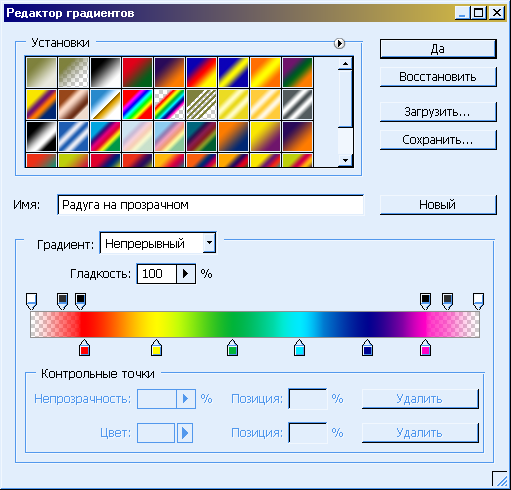Open the presets flyout menu arrow
The width and height of the screenshot is (511, 490).
pyautogui.click(x=339, y=43)
